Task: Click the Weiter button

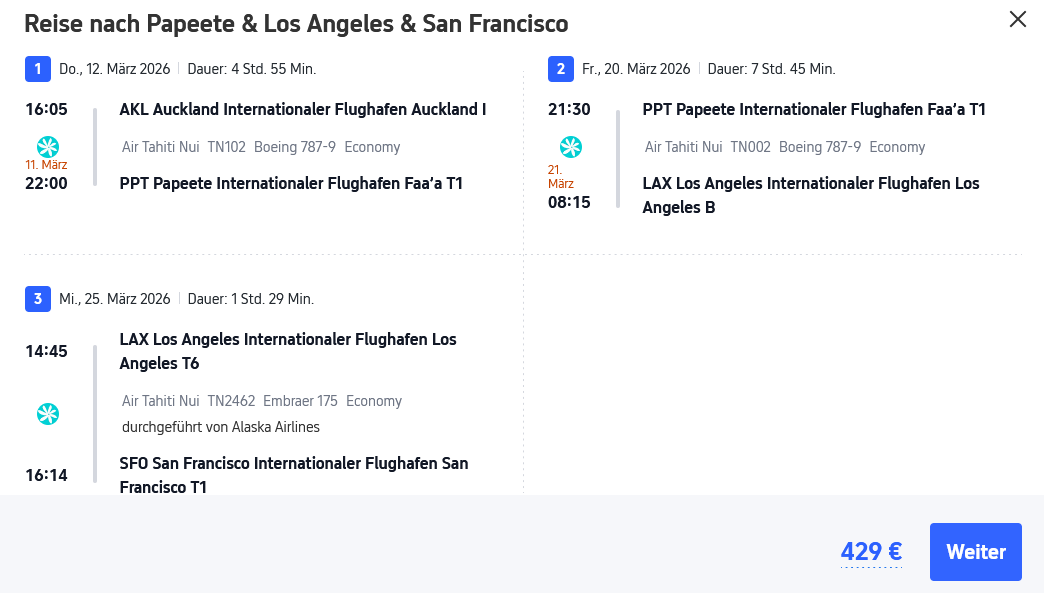Action: [975, 552]
